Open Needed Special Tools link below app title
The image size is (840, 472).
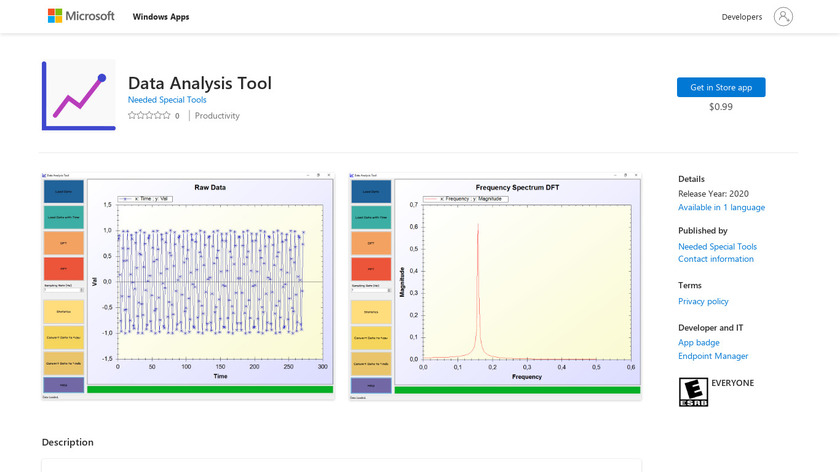(x=167, y=100)
